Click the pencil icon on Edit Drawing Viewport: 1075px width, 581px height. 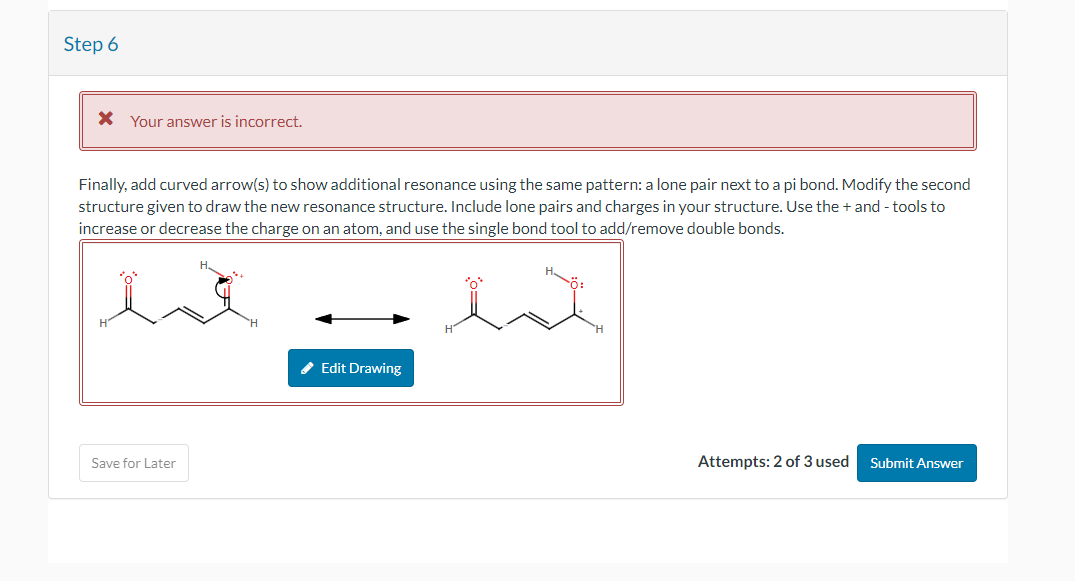(x=306, y=368)
